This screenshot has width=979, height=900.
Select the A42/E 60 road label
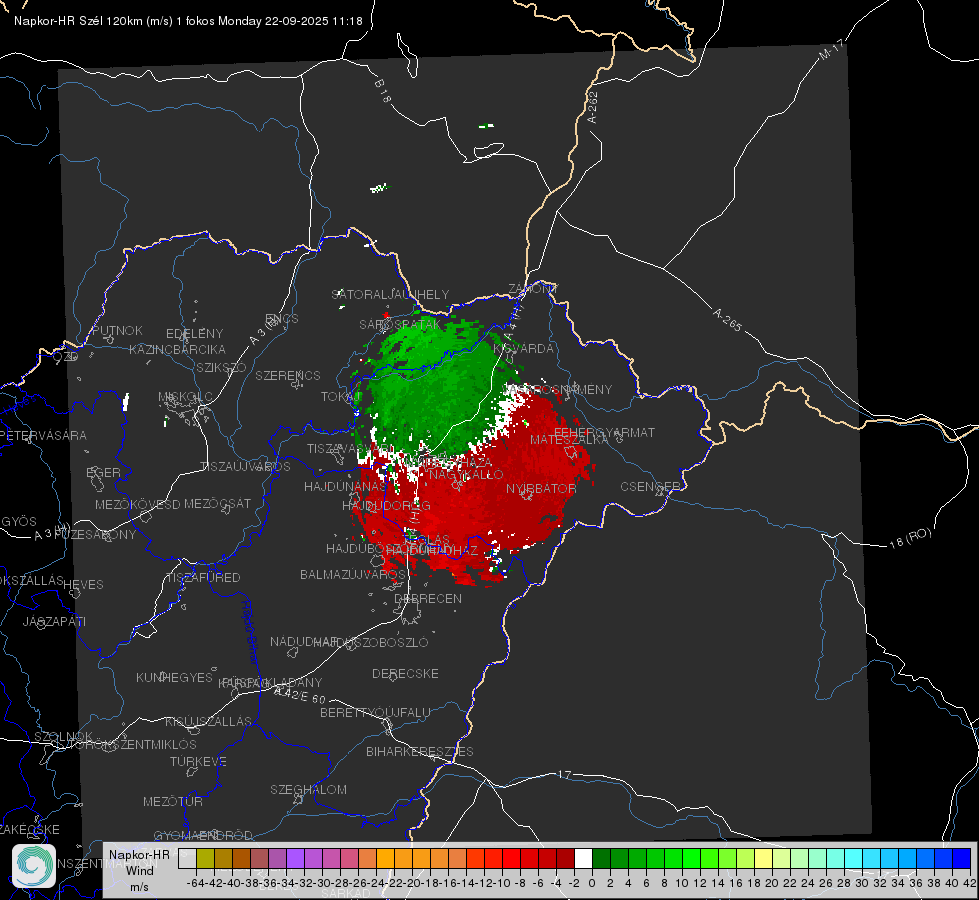tap(300, 695)
